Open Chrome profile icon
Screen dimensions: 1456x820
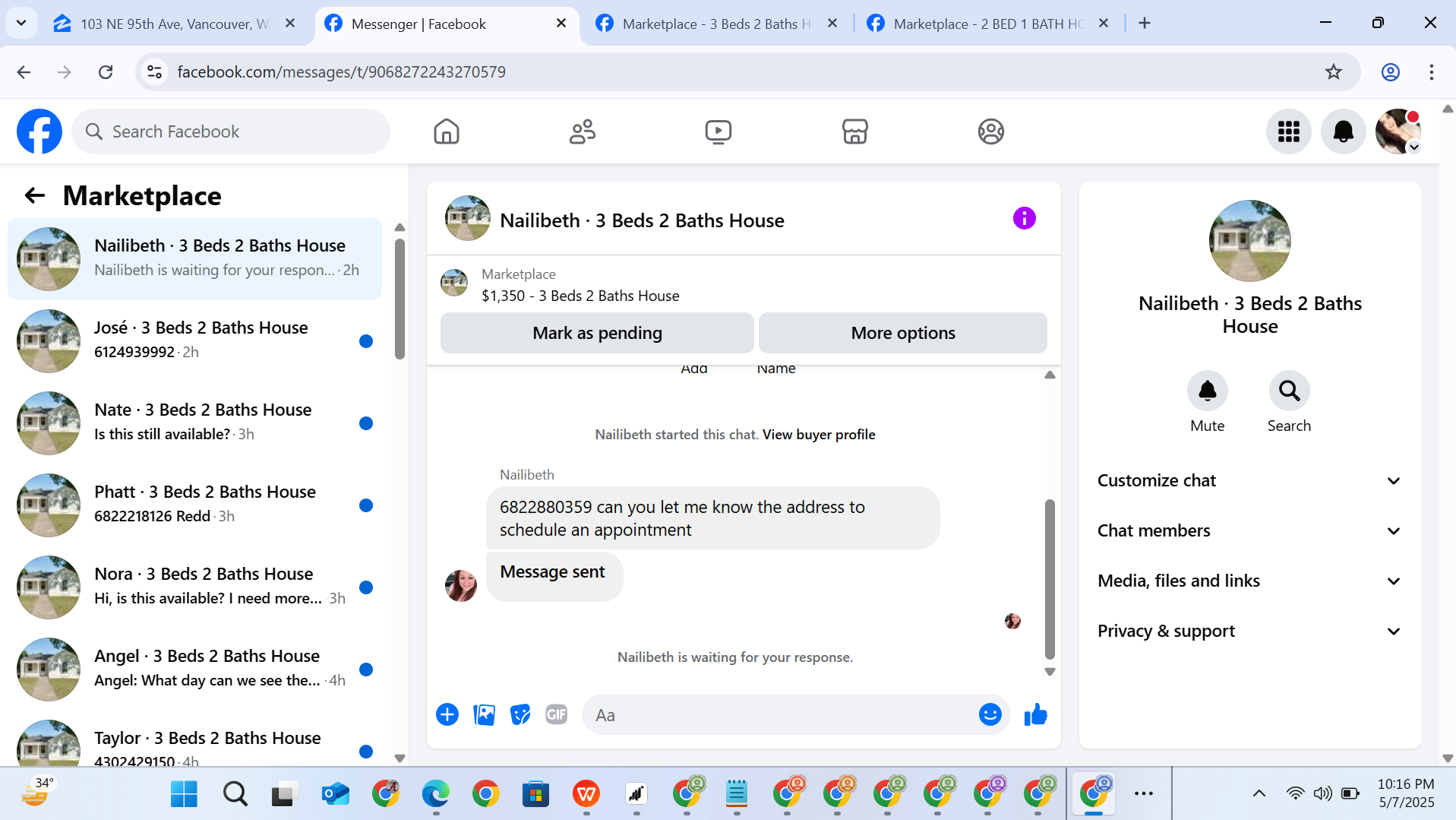[1391, 71]
